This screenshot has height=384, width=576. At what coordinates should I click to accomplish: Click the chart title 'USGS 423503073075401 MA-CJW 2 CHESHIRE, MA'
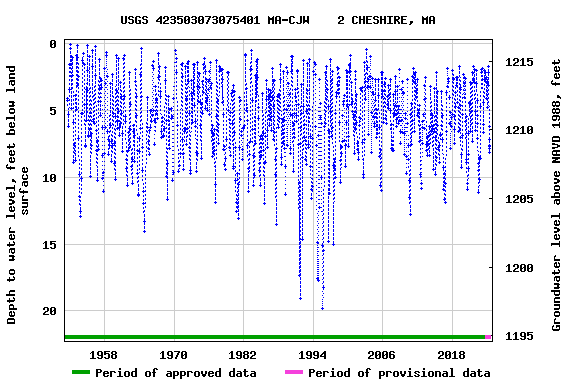pyautogui.click(x=278, y=20)
